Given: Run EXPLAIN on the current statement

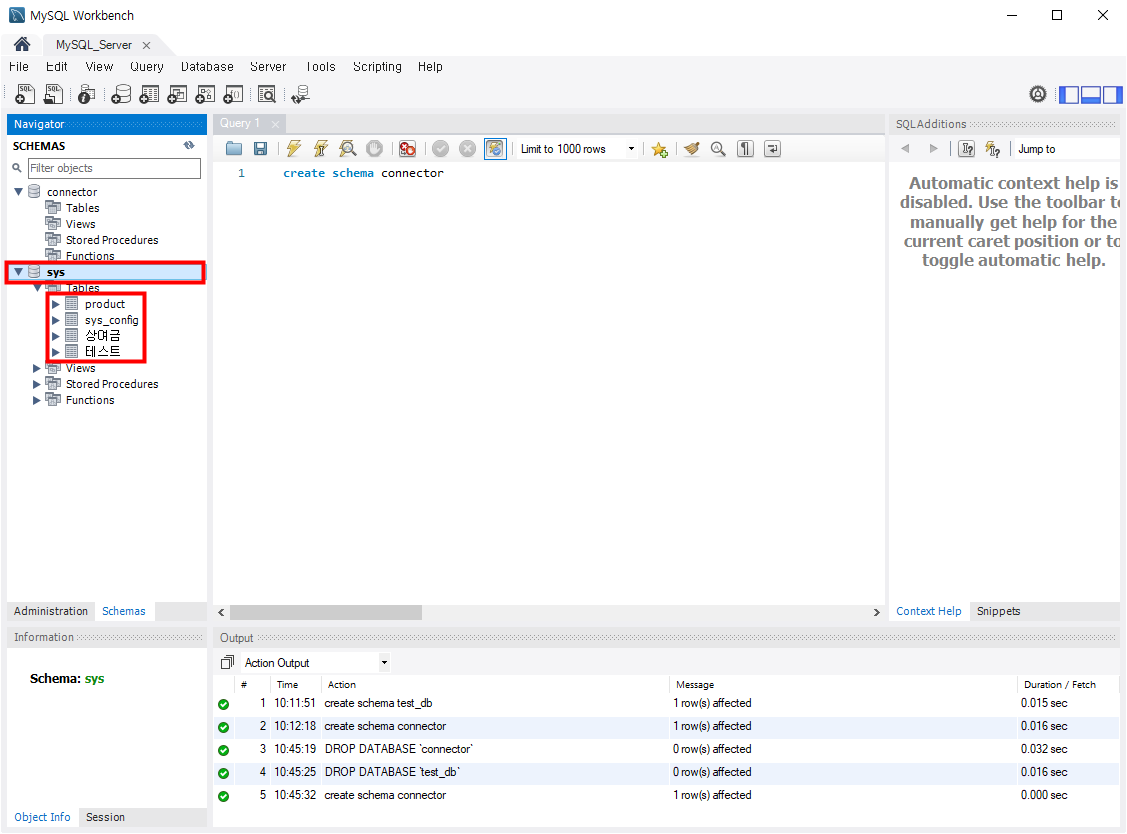Looking at the screenshot, I should pos(348,149).
